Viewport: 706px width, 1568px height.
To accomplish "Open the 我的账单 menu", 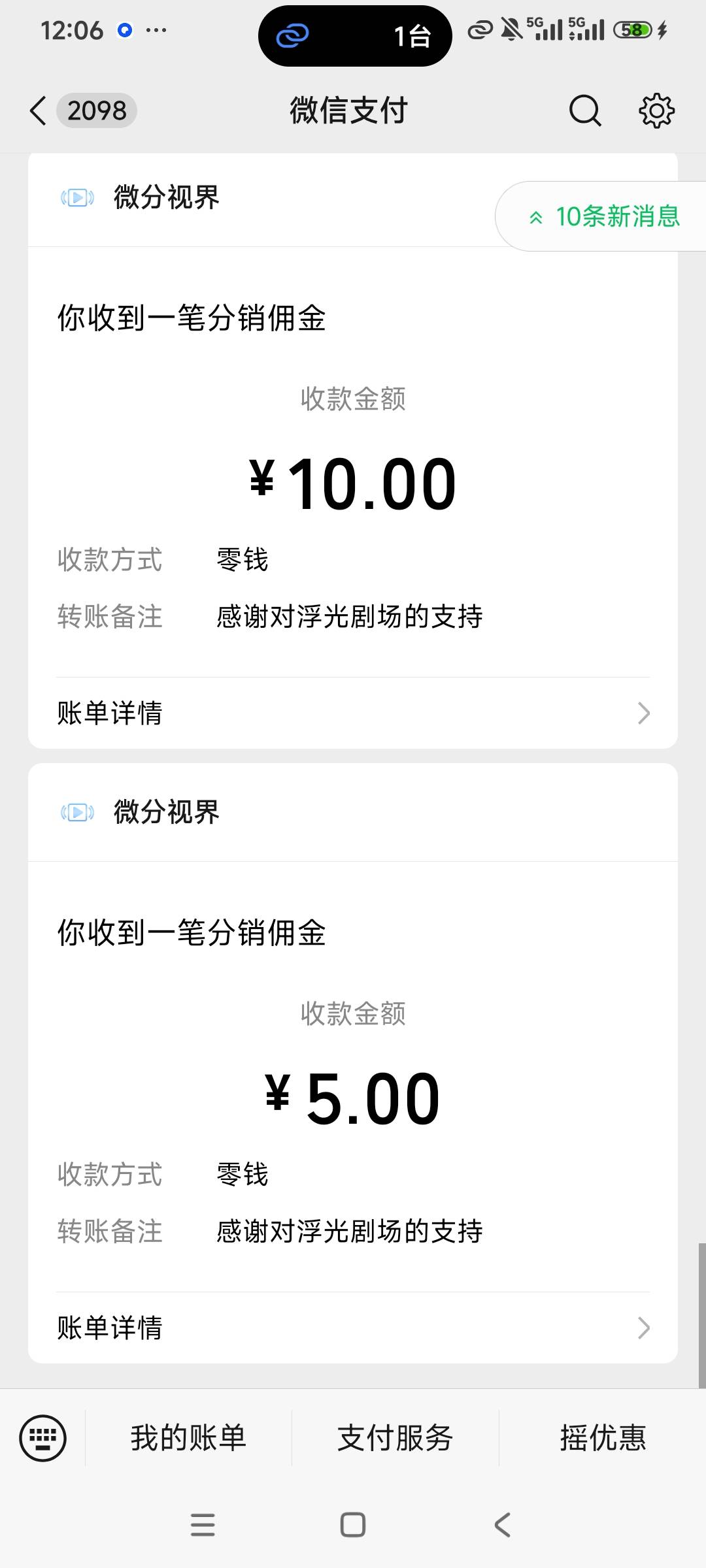I will (x=188, y=1438).
